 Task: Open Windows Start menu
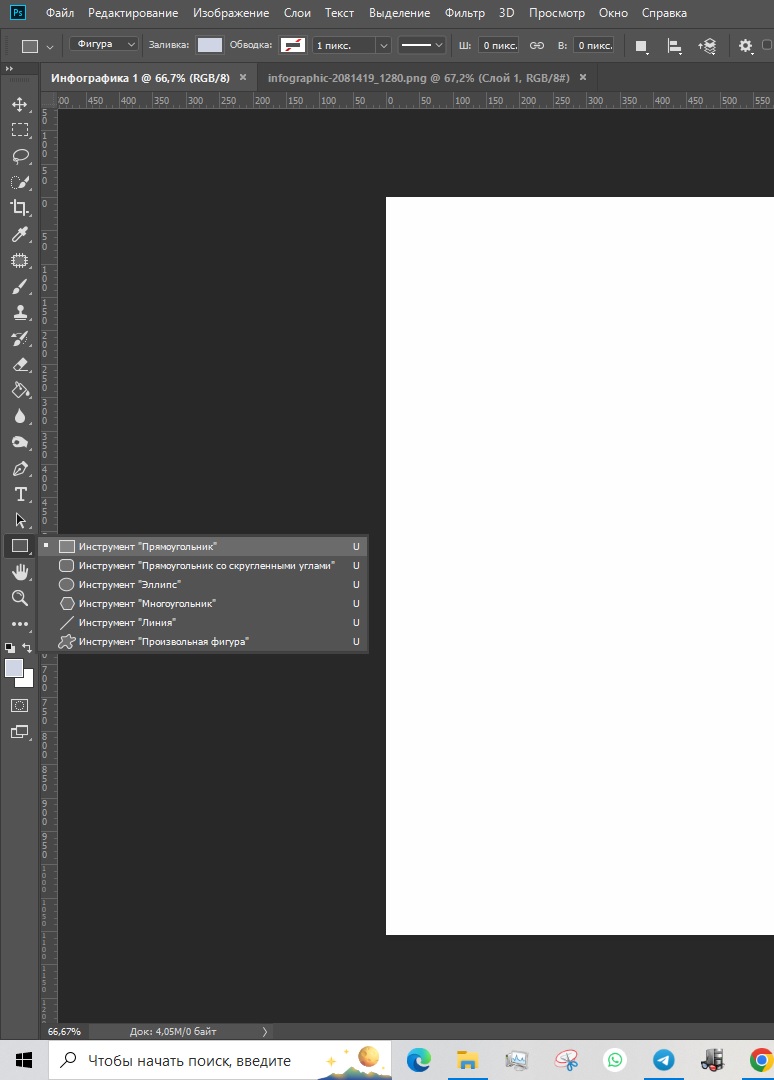pos(23,1060)
